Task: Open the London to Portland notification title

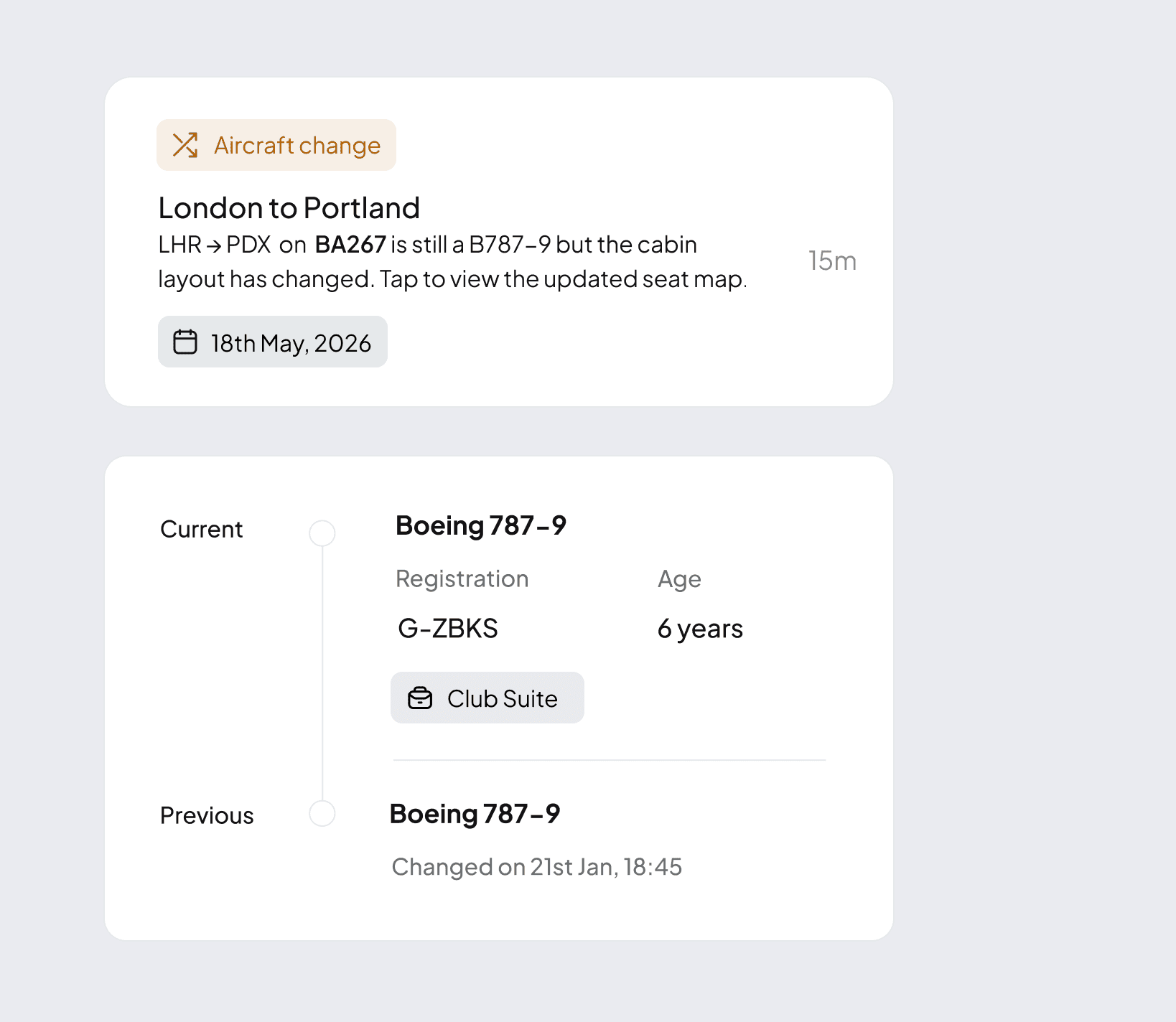Action: 289,208
